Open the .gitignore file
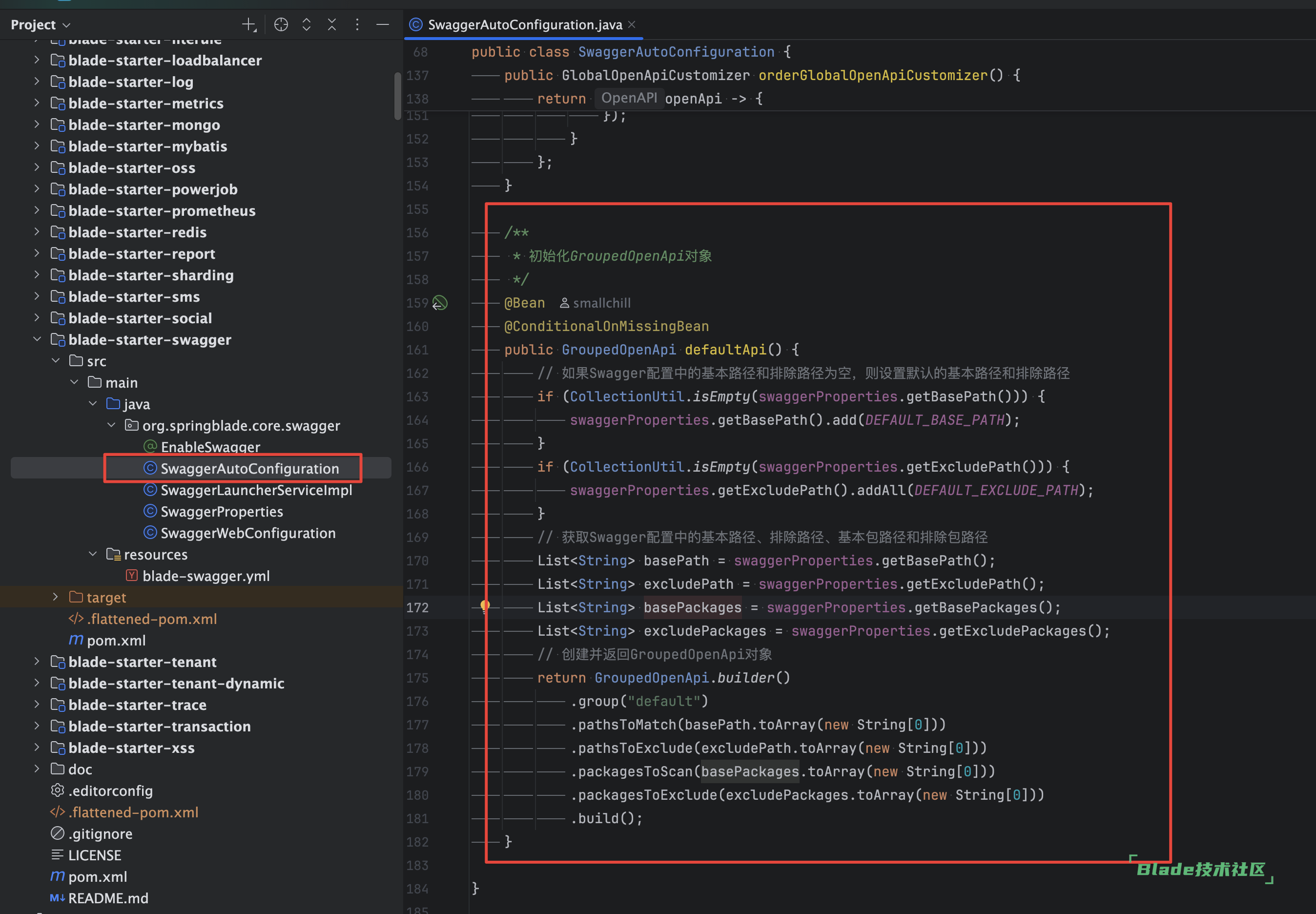 click(100, 834)
